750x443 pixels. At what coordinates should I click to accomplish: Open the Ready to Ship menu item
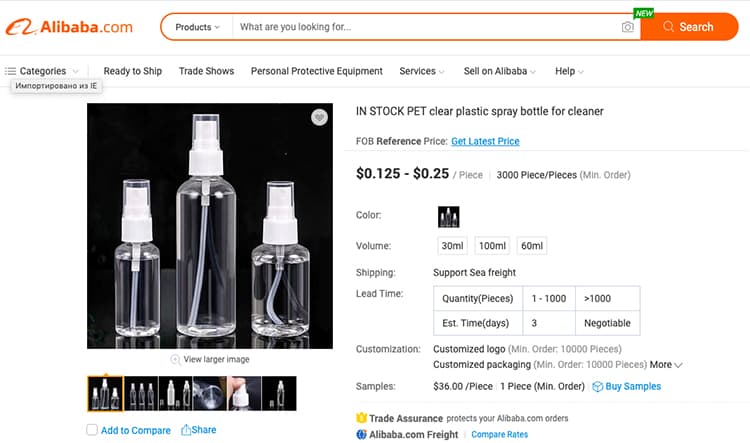[x=132, y=71]
